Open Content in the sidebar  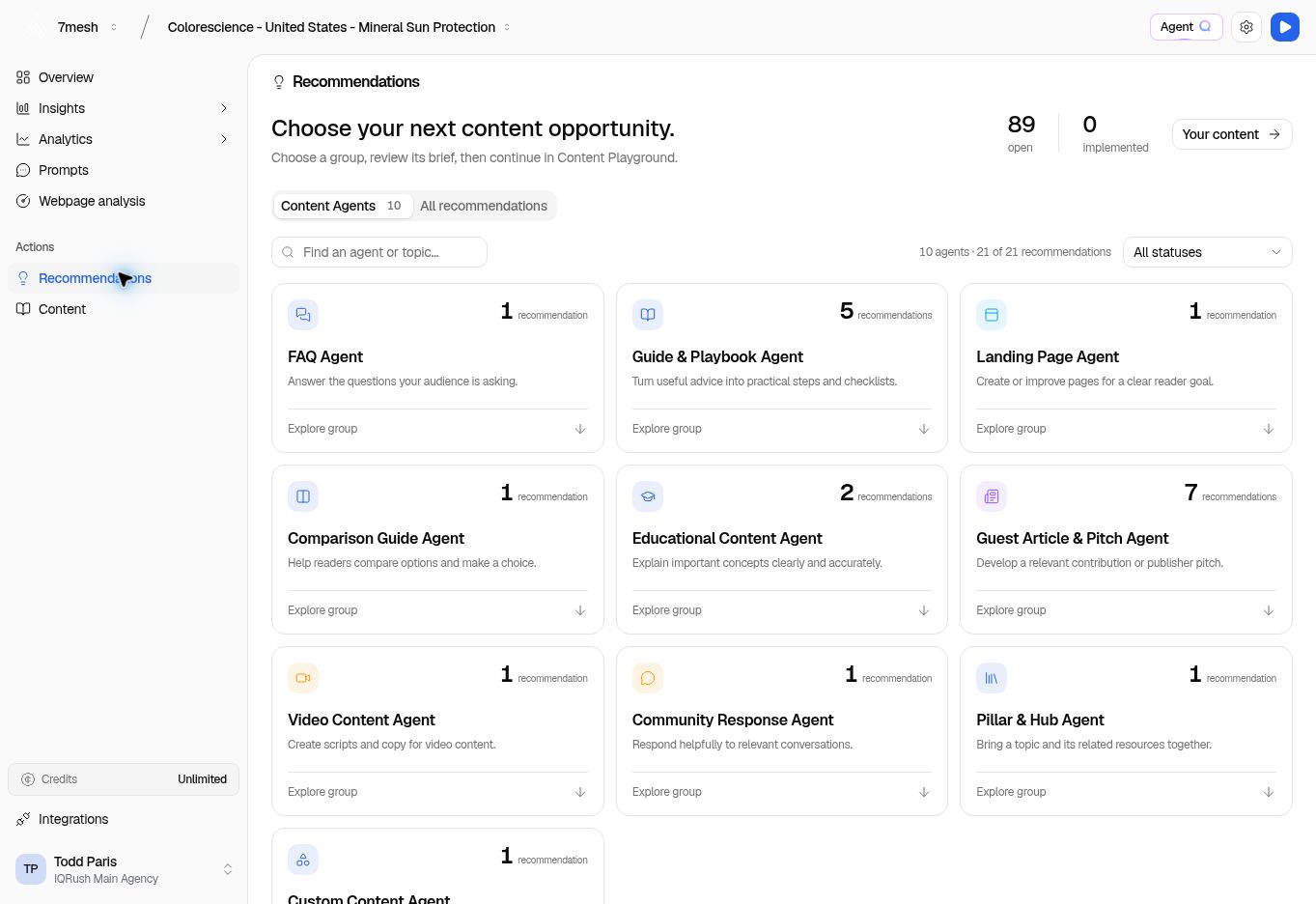tap(124, 309)
